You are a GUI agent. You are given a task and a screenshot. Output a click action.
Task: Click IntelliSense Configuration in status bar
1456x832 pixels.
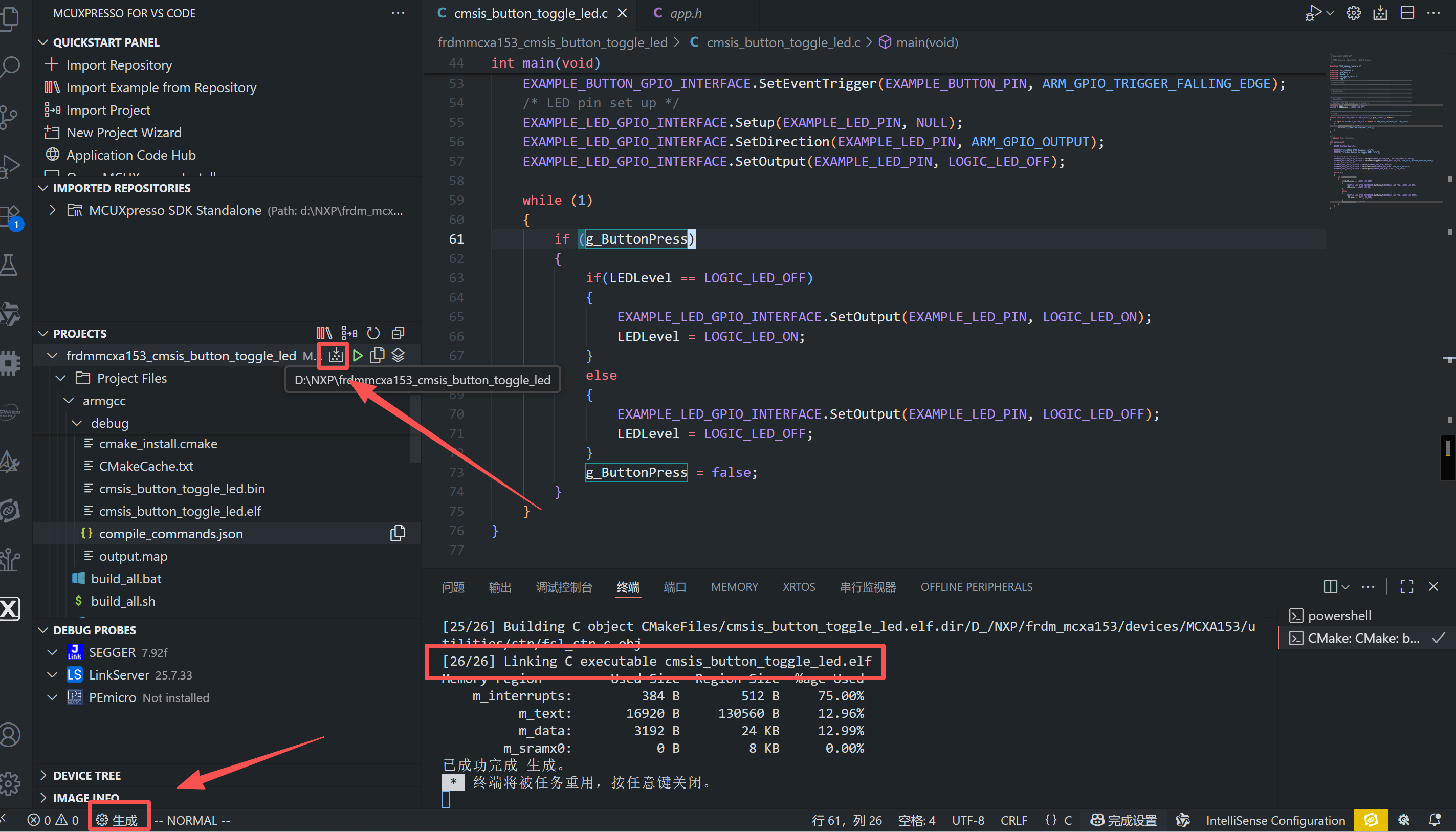(x=1275, y=820)
